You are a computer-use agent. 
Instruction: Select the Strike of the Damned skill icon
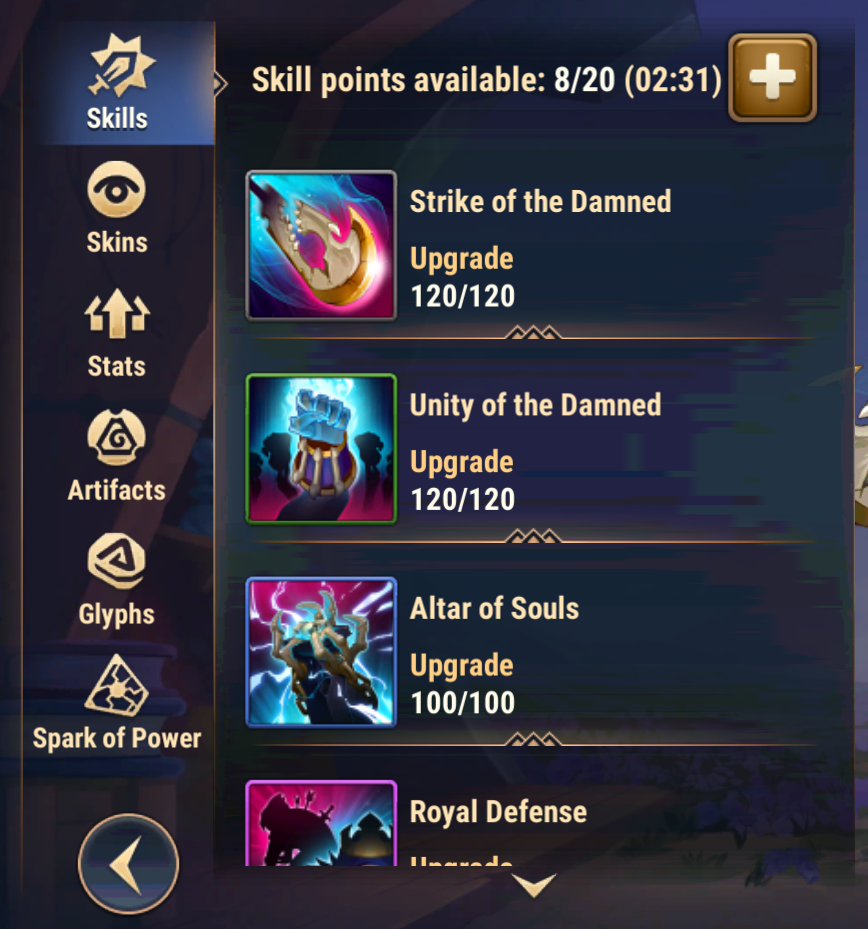coord(321,245)
